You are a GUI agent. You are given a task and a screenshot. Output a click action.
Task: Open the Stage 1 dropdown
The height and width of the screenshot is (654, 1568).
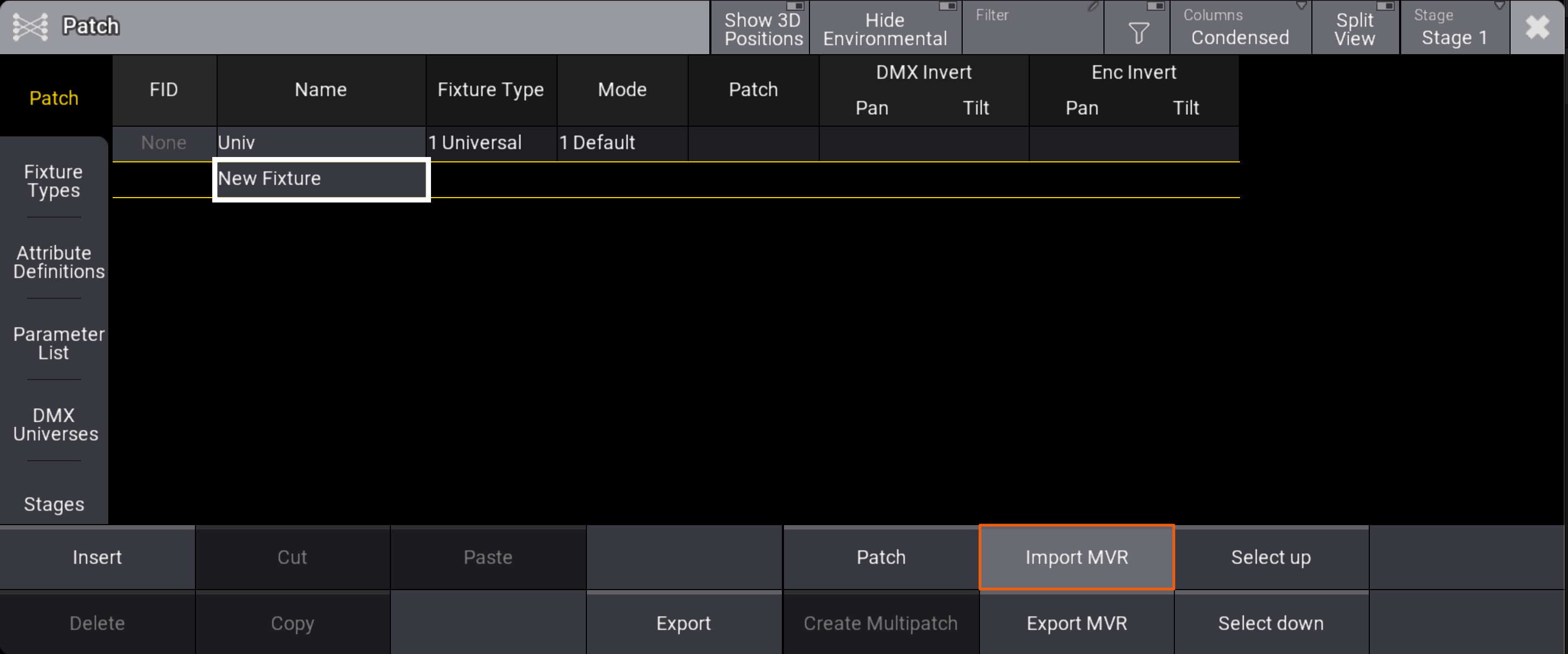[x=1454, y=28]
